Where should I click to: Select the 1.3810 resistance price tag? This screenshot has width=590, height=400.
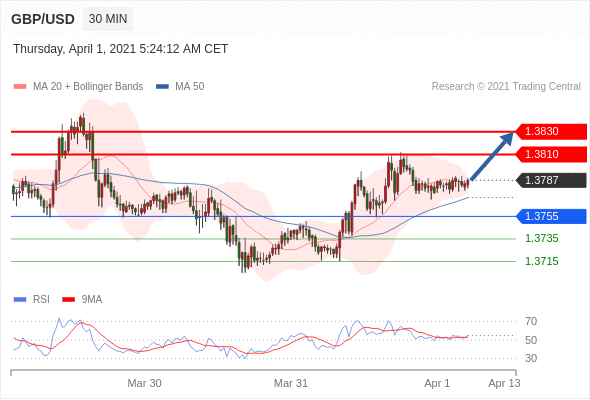coord(550,154)
